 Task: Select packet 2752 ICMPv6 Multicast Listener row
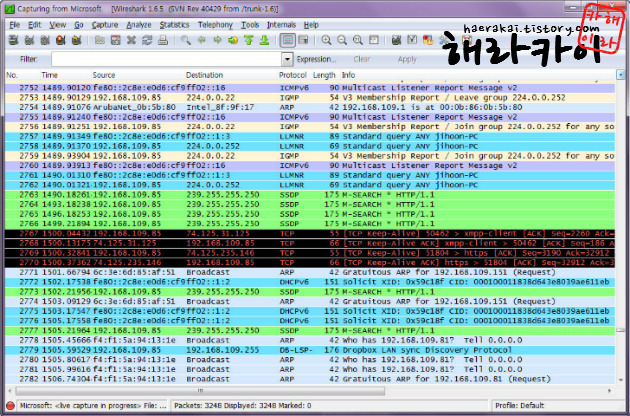pyautogui.click(x=310, y=88)
